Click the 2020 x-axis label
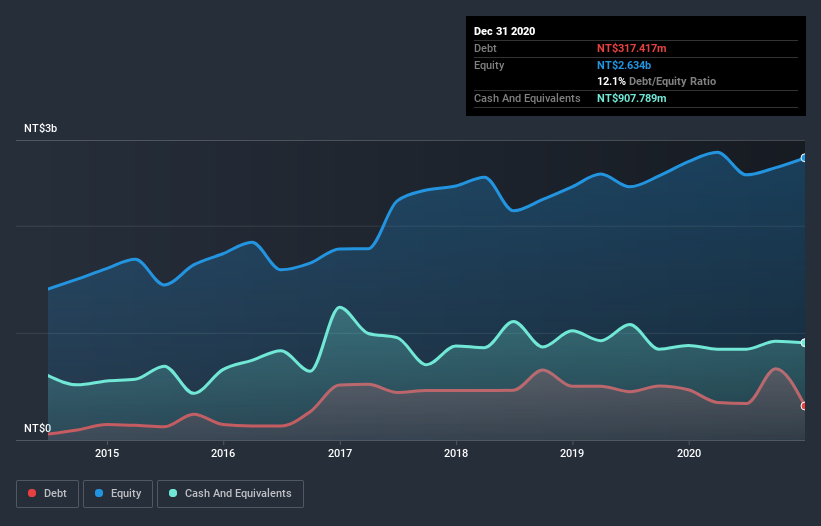This screenshot has height=526, width=821. pyautogui.click(x=689, y=453)
